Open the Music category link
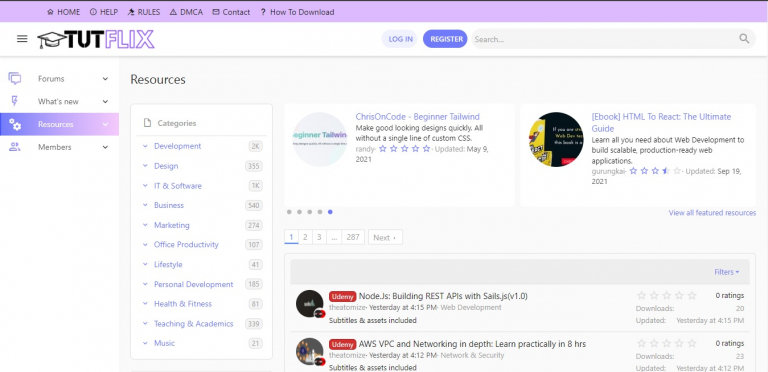 (164, 343)
